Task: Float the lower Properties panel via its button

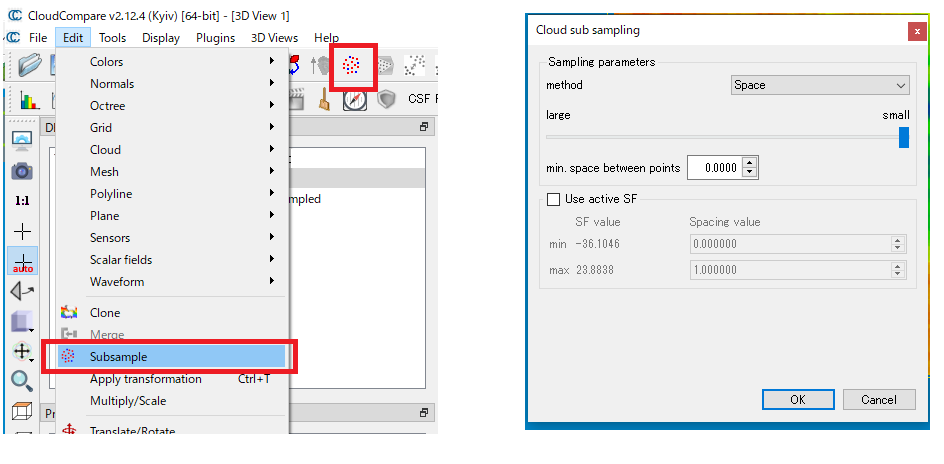Action: coord(424,413)
